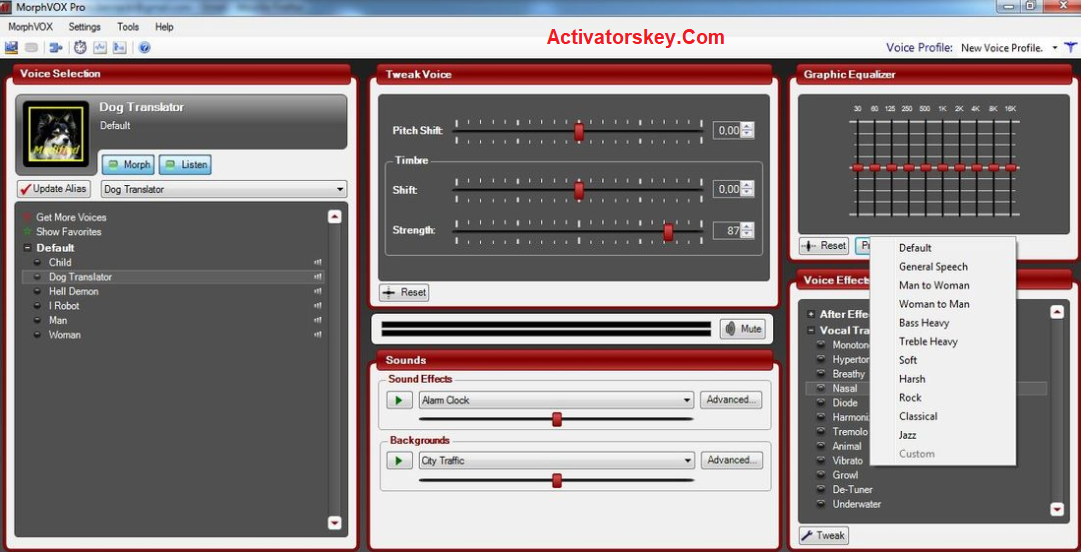Click the 30 Hz equalizer band slider
1081x555 pixels.
coord(857,168)
